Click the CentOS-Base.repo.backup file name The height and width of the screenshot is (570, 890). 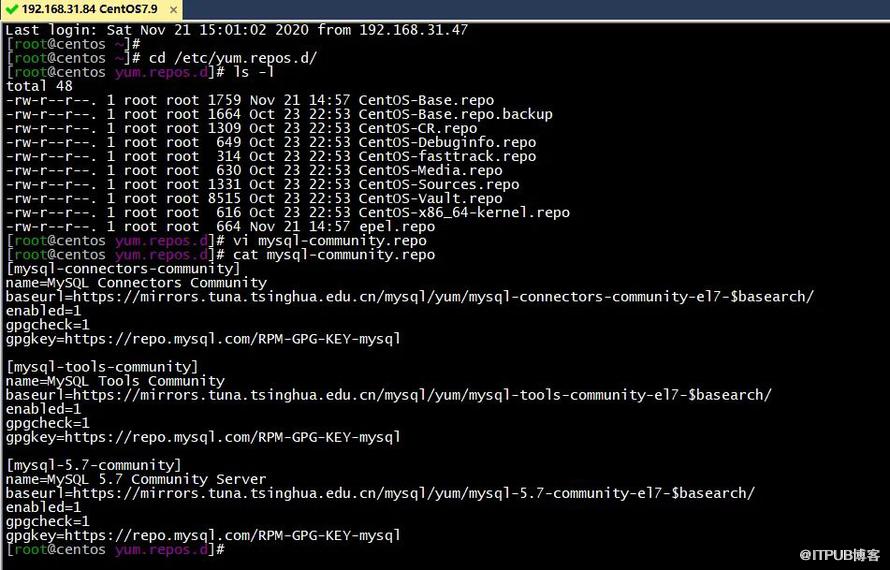pyautogui.click(x=455, y=114)
